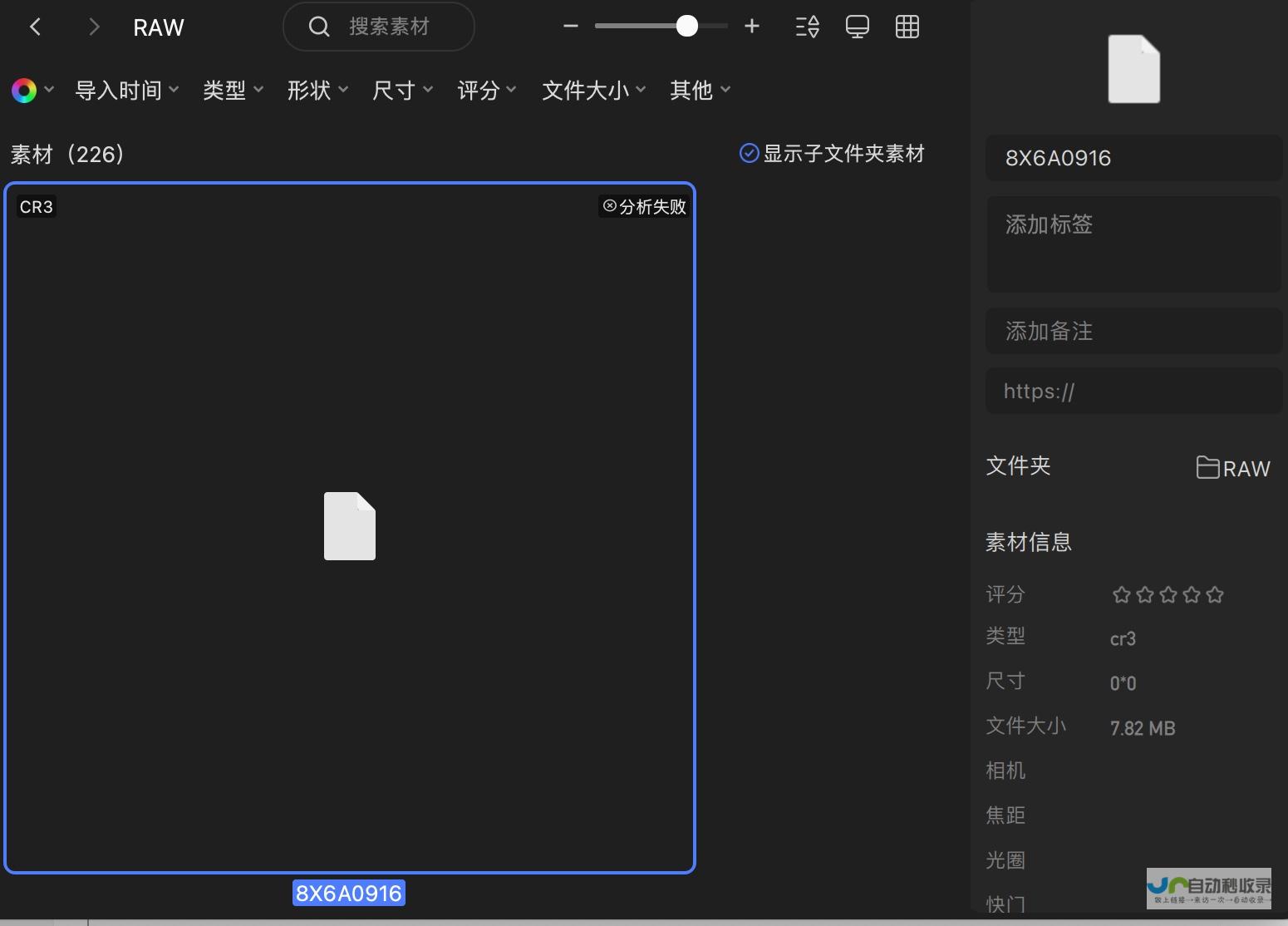Decrease thumbnail size with minus button
The width and height of the screenshot is (1288, 926).
(x=570, y=27)
